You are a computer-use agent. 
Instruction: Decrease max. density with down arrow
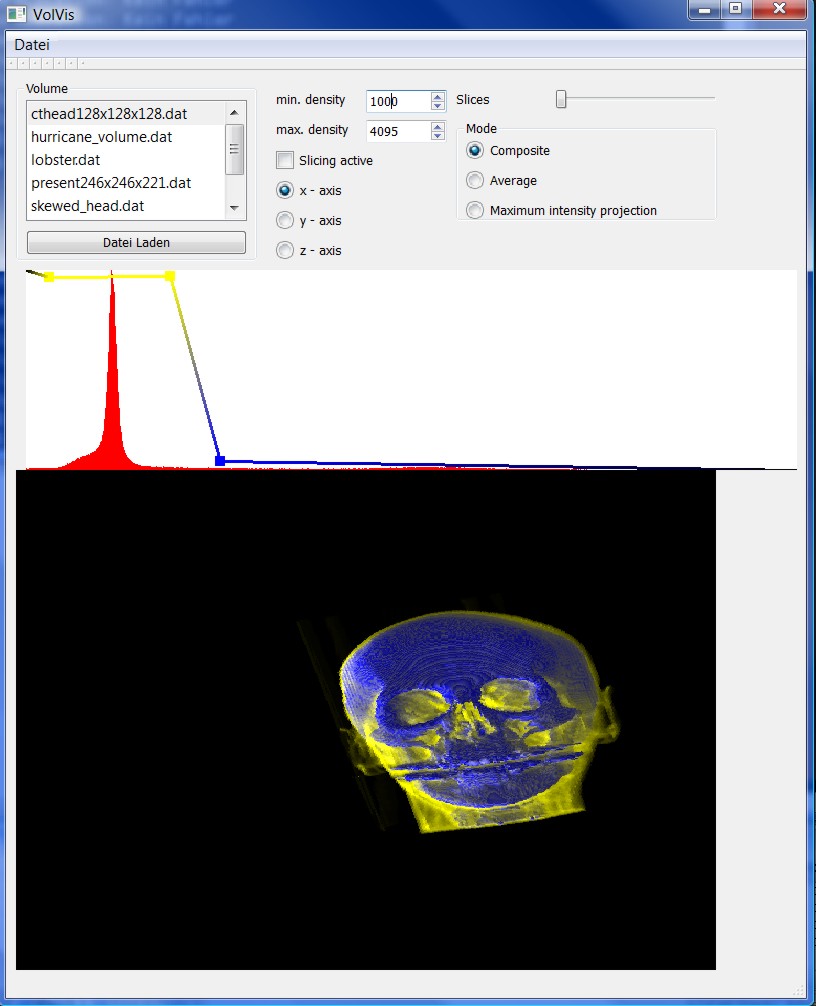pyautogui.click(x=438, y=136)
